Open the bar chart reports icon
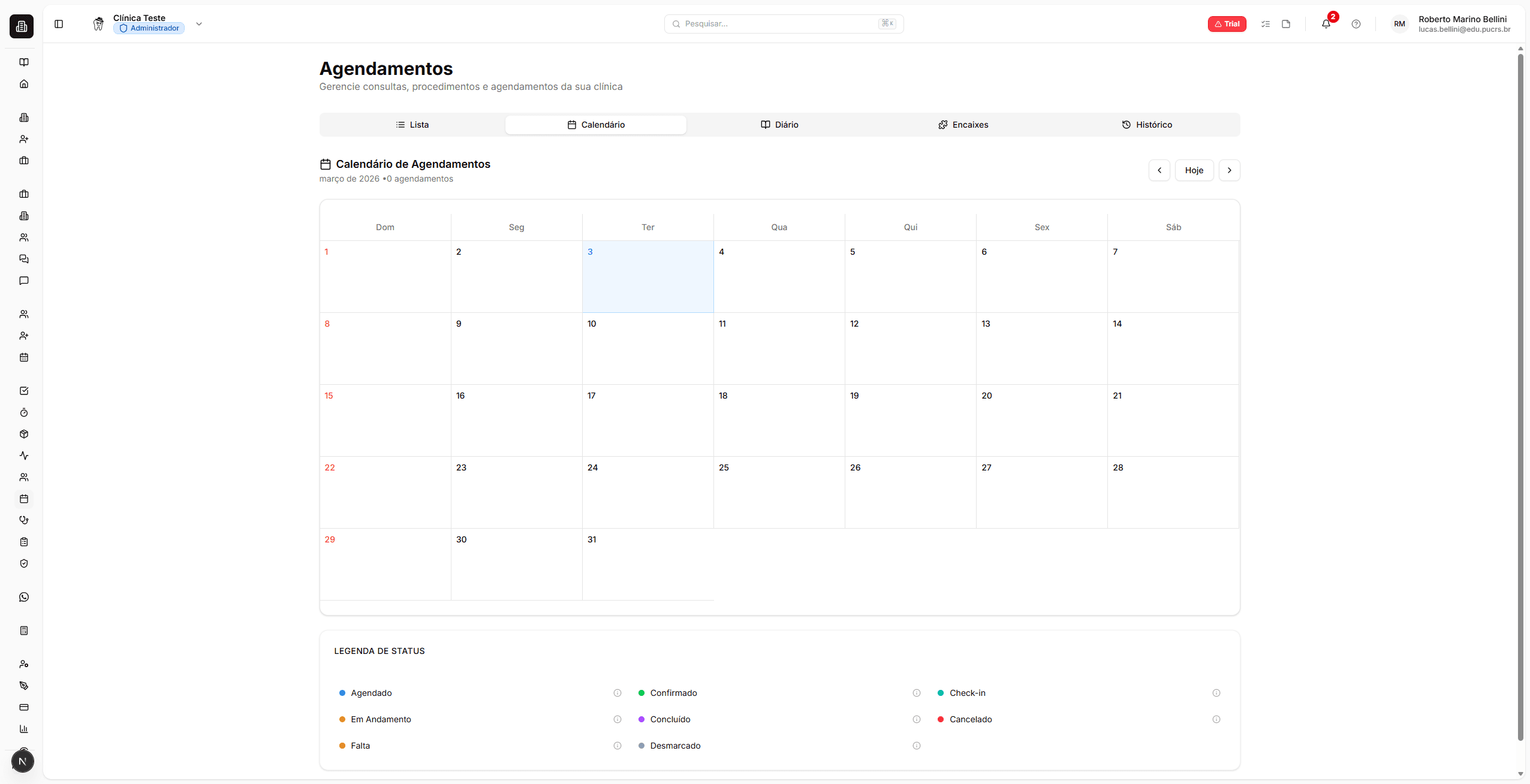Viewport: 1530px width, 784px height. click(24, 729)
